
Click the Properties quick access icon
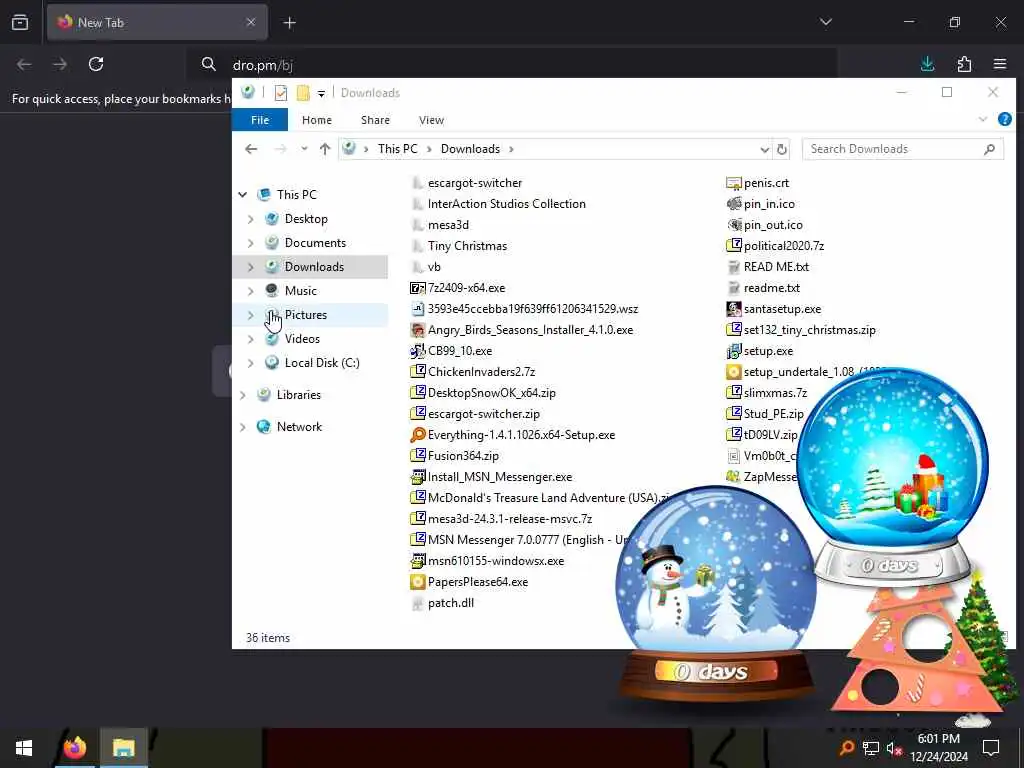tap(281, 93)
